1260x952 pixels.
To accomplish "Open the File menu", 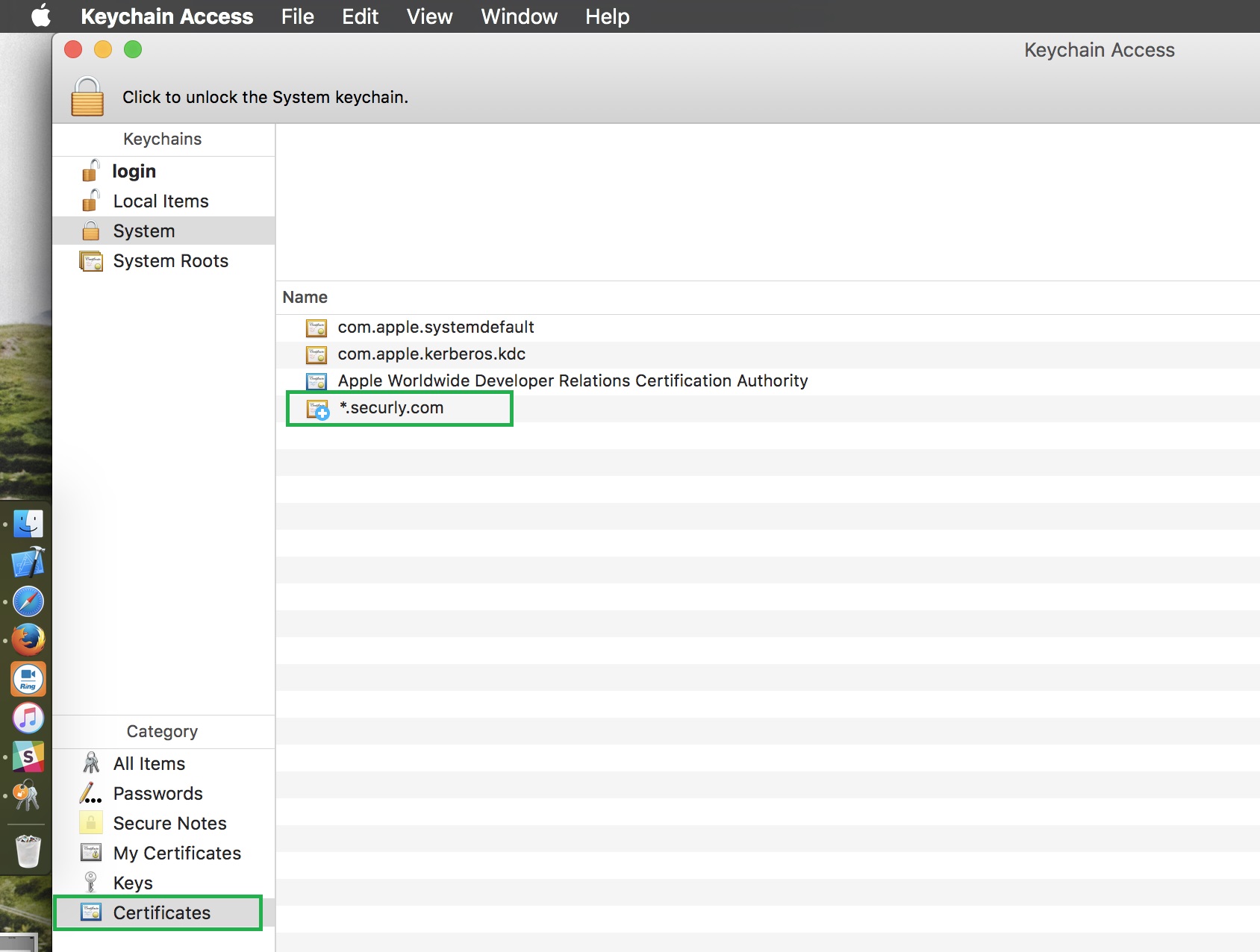I will click(x=297, y=16).
